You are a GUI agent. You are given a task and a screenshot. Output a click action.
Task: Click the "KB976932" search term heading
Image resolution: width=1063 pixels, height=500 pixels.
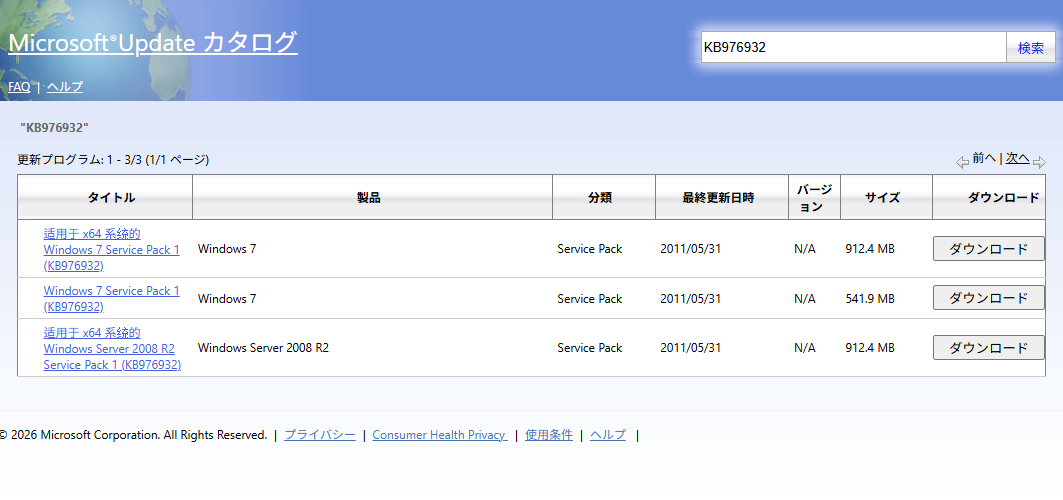(x=55, y=127)
